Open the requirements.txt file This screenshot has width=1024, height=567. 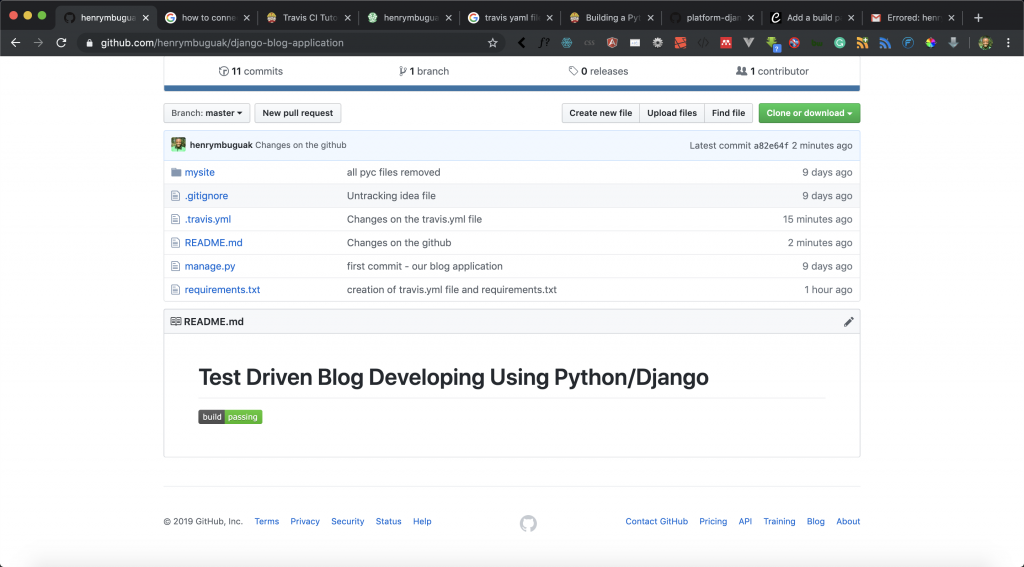[222, 290]
